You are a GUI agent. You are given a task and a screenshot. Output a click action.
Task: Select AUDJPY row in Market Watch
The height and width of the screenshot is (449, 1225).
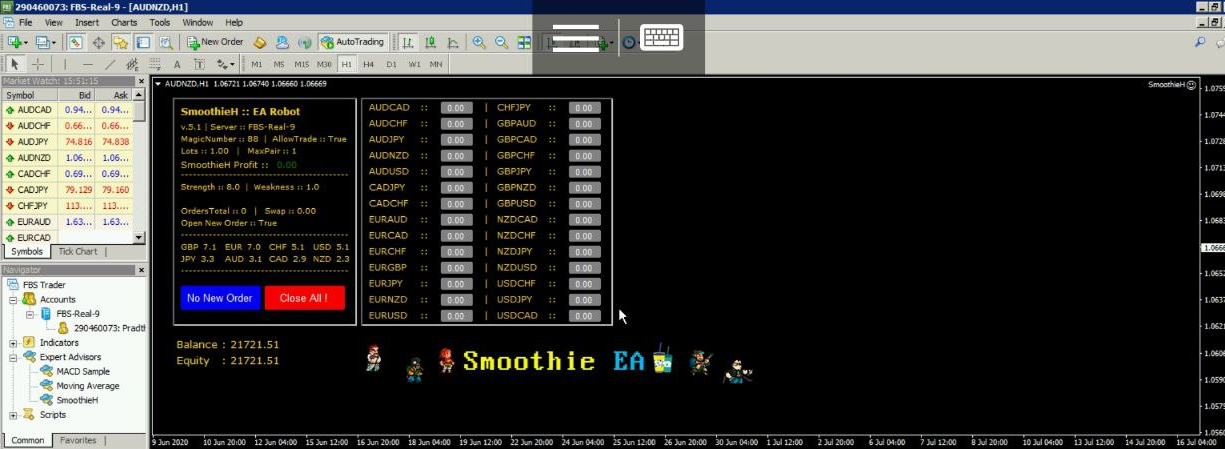(x=67, y=142)
